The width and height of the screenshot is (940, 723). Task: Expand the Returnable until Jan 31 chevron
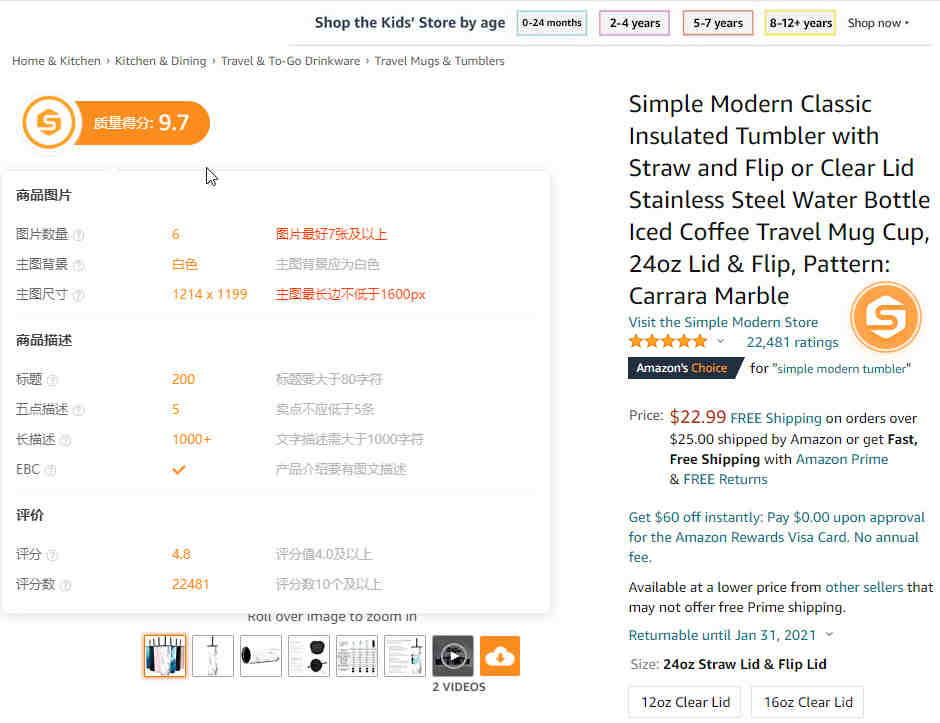point(829,634)
